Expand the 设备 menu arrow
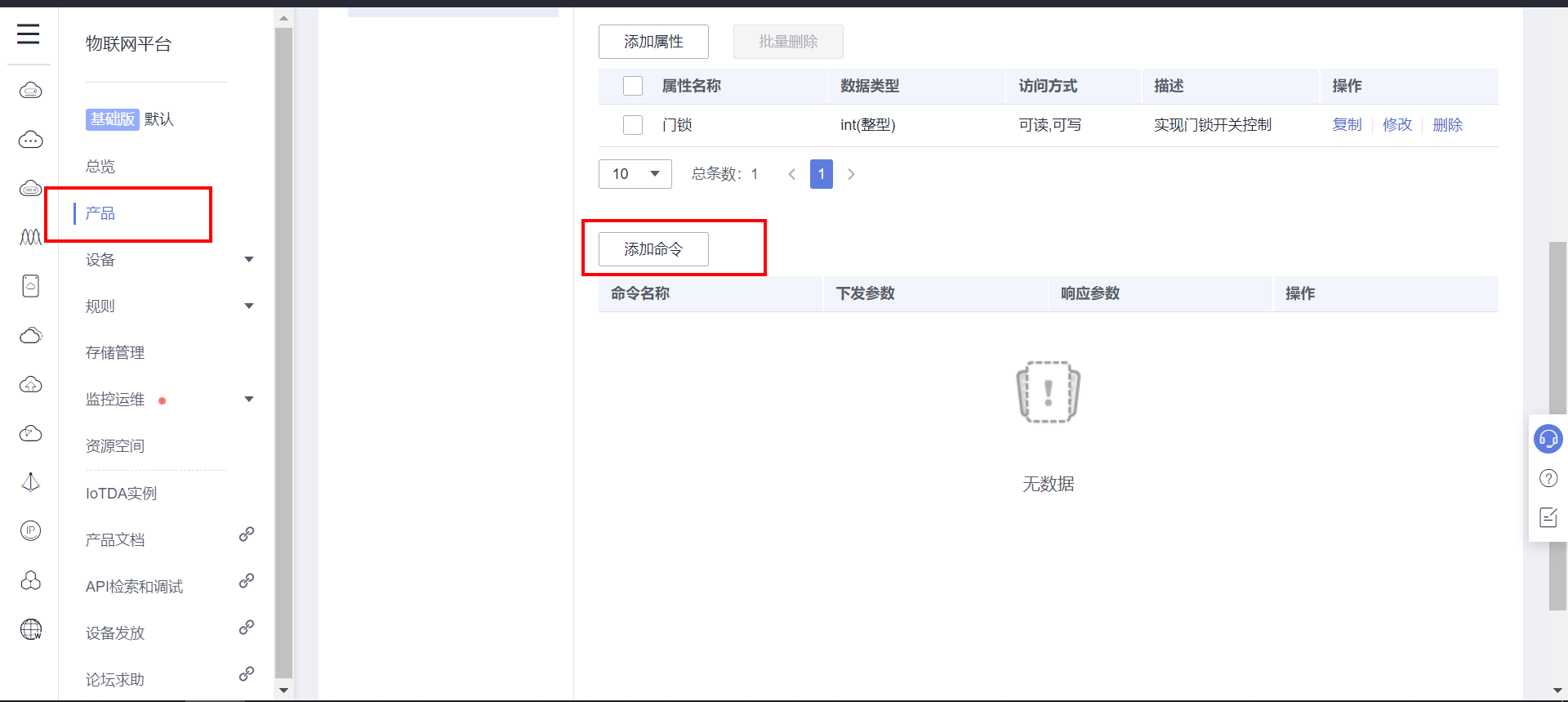Viewport: 1568px width, 702px height. (x=249, y=260)
